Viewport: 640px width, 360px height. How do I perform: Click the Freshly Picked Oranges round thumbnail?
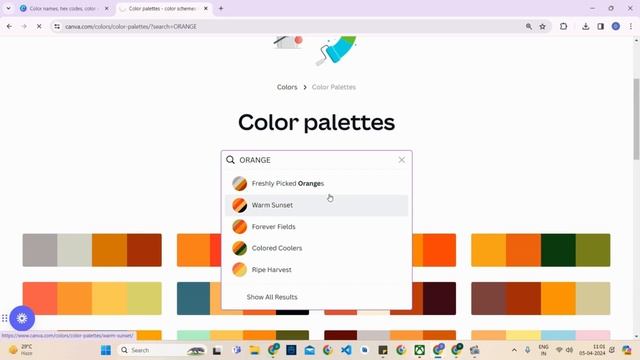tap(240, 184)
